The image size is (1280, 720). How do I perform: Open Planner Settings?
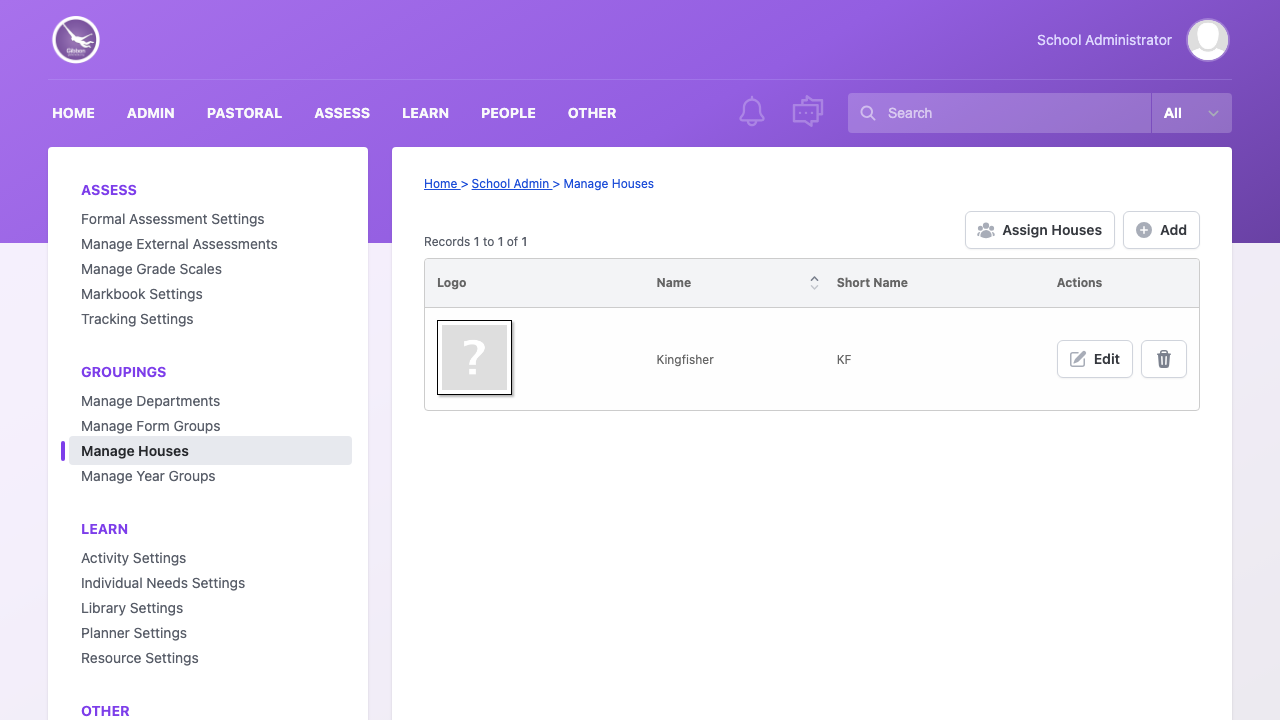134,633
